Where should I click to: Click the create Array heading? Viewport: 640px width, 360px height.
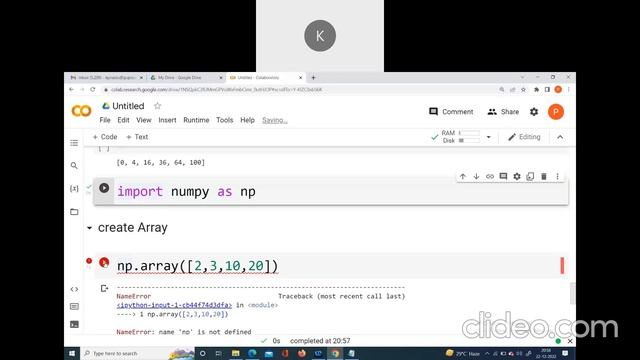(x=133, y=227)
